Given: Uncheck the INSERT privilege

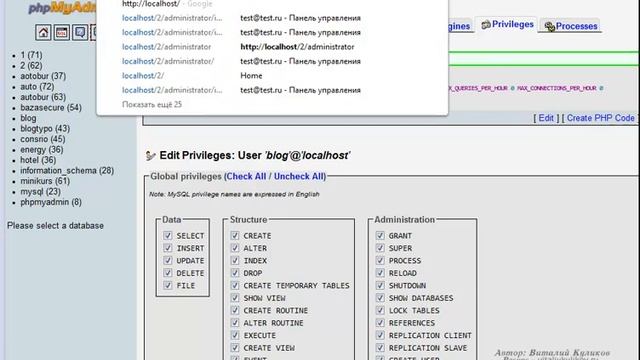Looking at the screenshot, I should [x=168, y=248].
